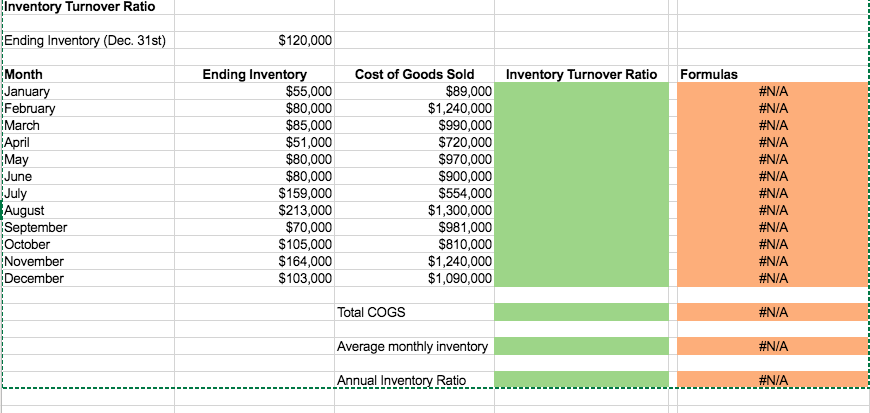870x413 pixels.
Task: Click February's $1,240,000 cost of goods cell
Action: pyautogui.click(x=414, y=108)
